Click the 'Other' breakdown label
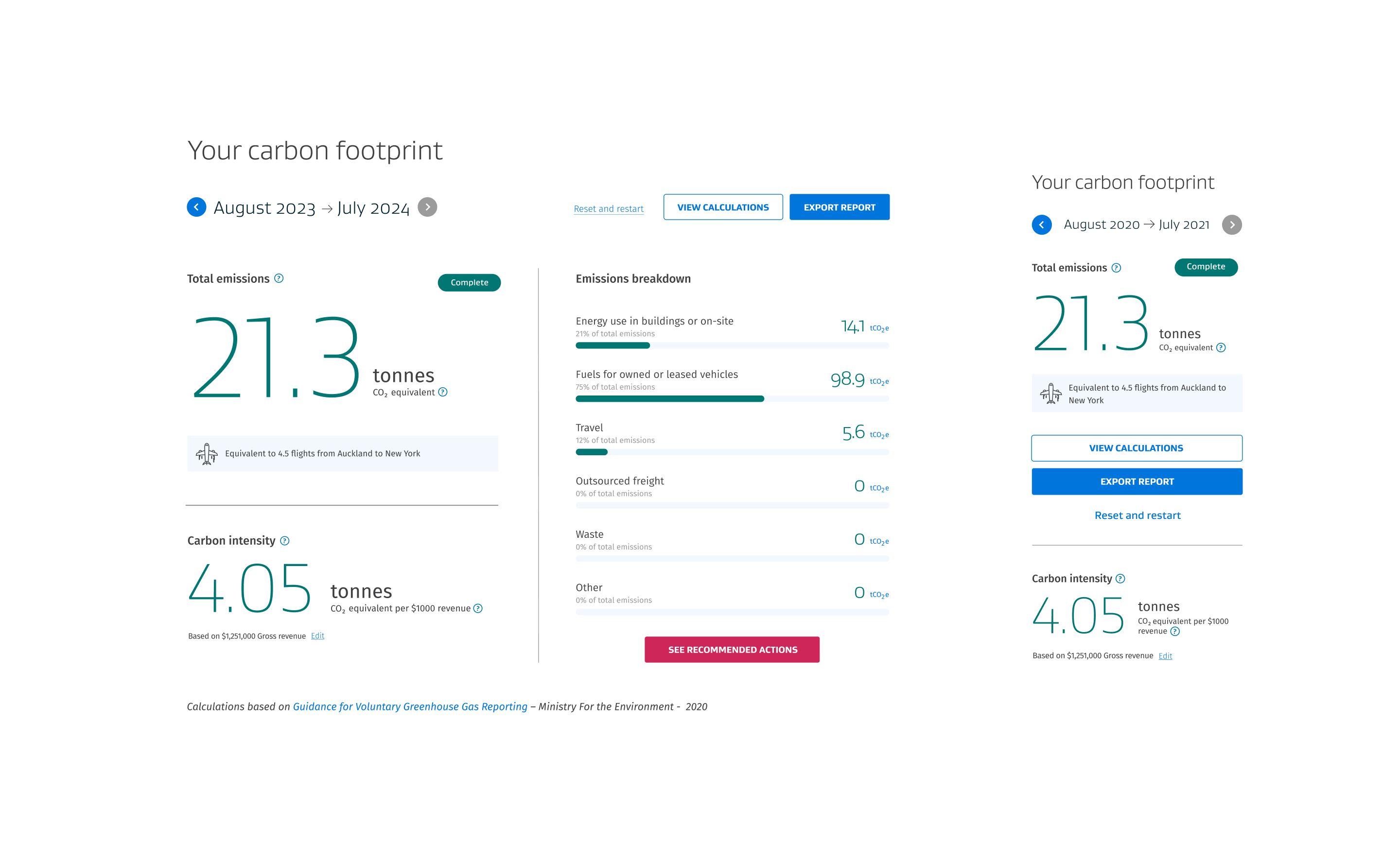This screenshot has height=842, width=1400. coord(589,588)
